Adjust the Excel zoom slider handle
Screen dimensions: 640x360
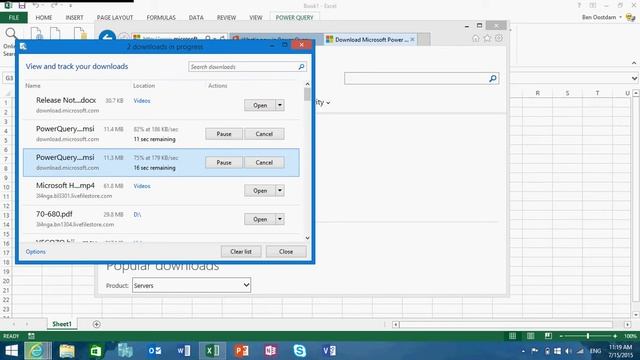[588, 336]
